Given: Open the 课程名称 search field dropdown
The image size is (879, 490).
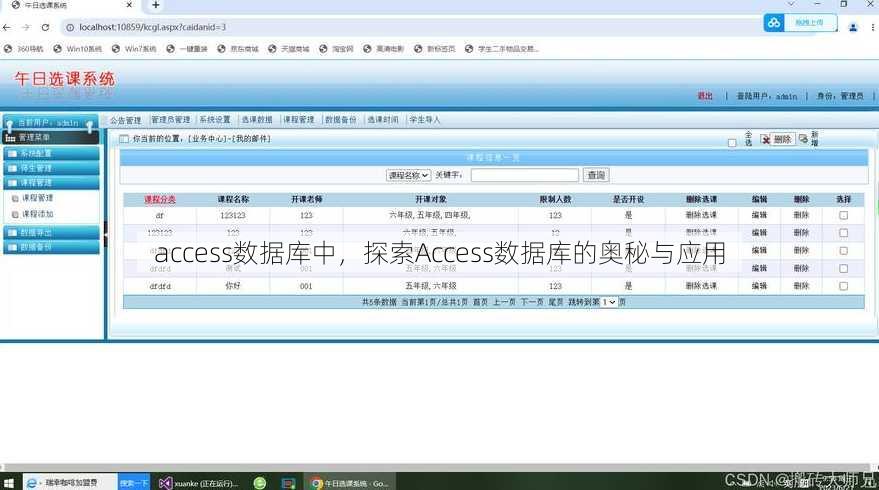Looking at the screenshot, I should pos(408,175).
